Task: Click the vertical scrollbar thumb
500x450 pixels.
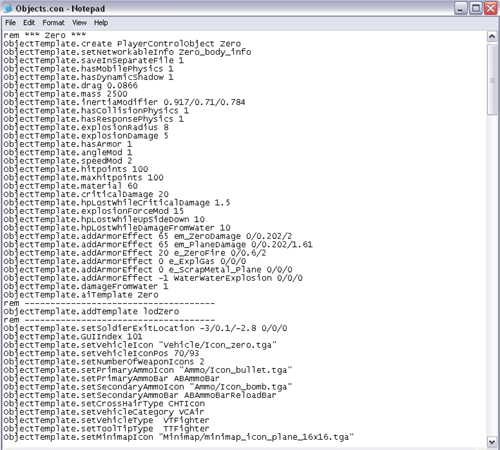Action: tap(492, 80)
